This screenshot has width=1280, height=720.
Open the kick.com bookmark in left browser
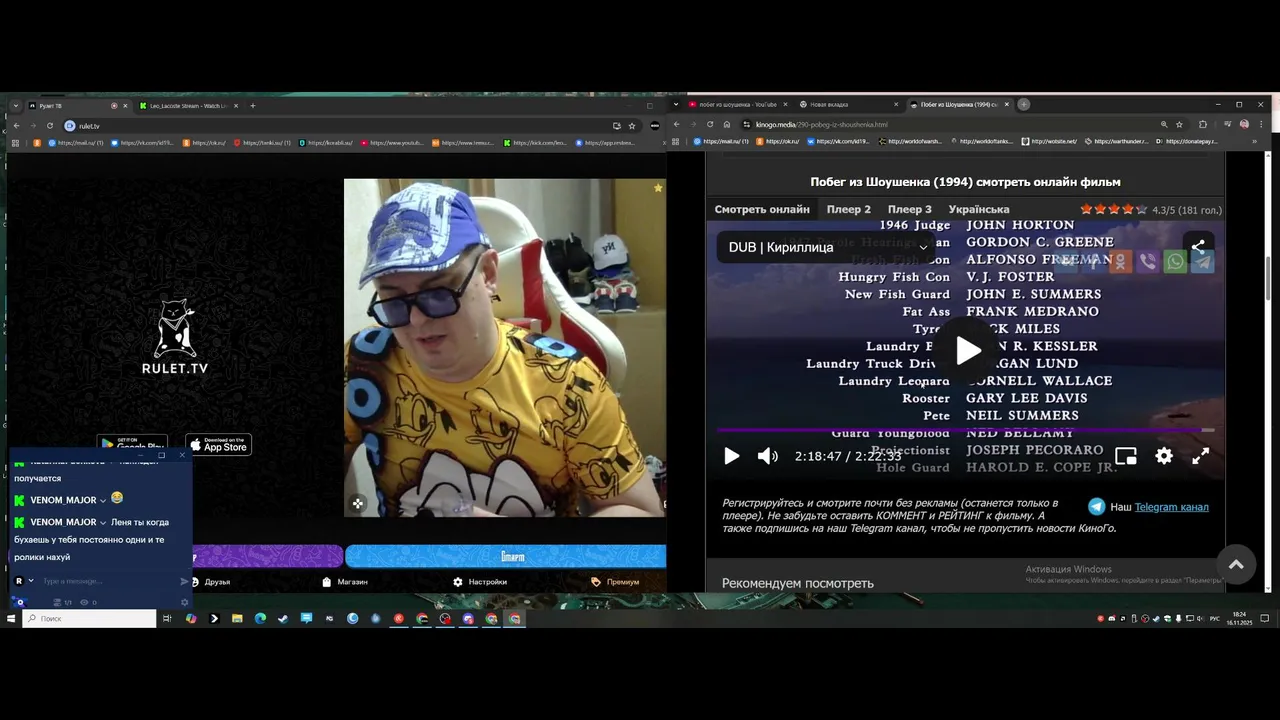tap(536, 143)
